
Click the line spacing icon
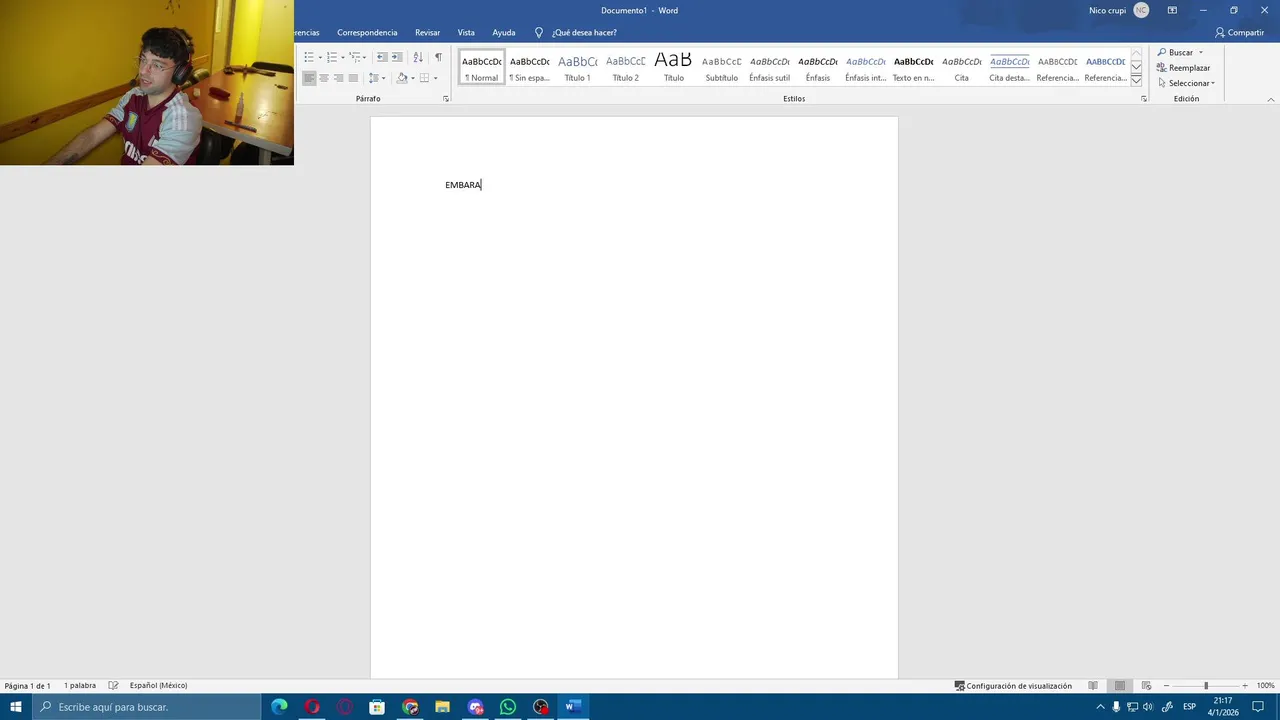click(373, 78)
